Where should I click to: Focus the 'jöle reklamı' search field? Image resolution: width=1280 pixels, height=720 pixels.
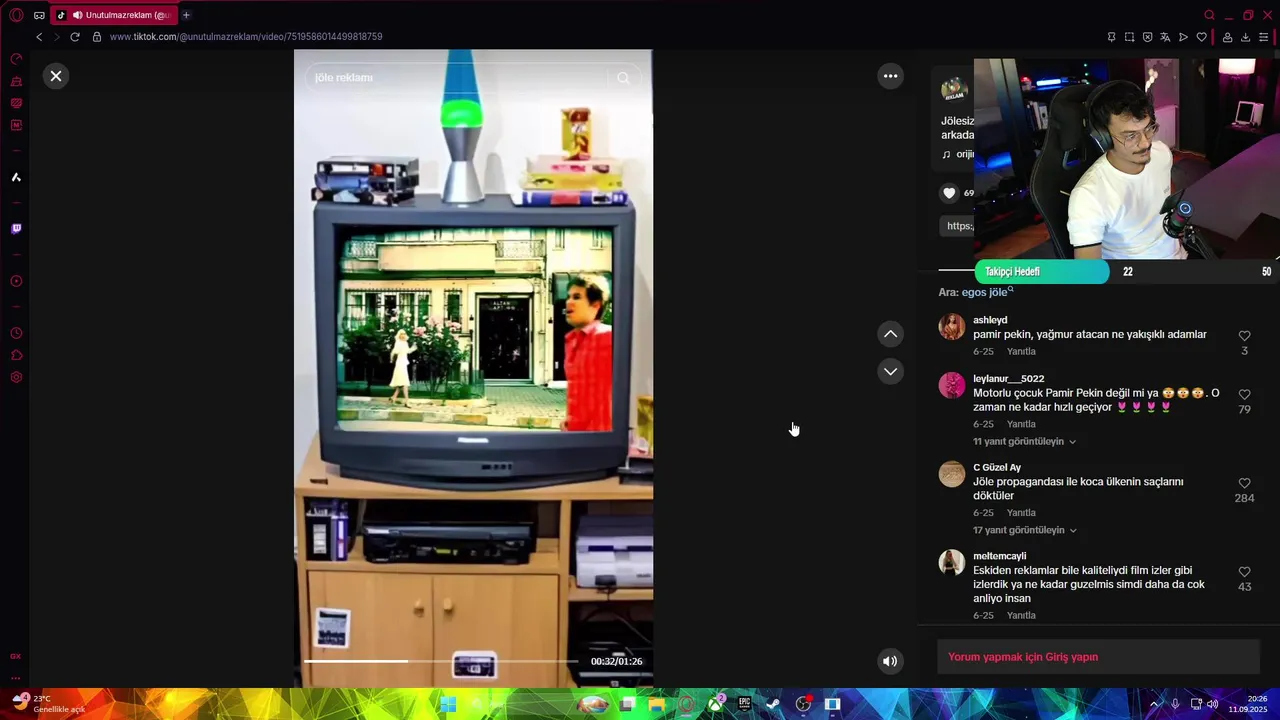459,78
